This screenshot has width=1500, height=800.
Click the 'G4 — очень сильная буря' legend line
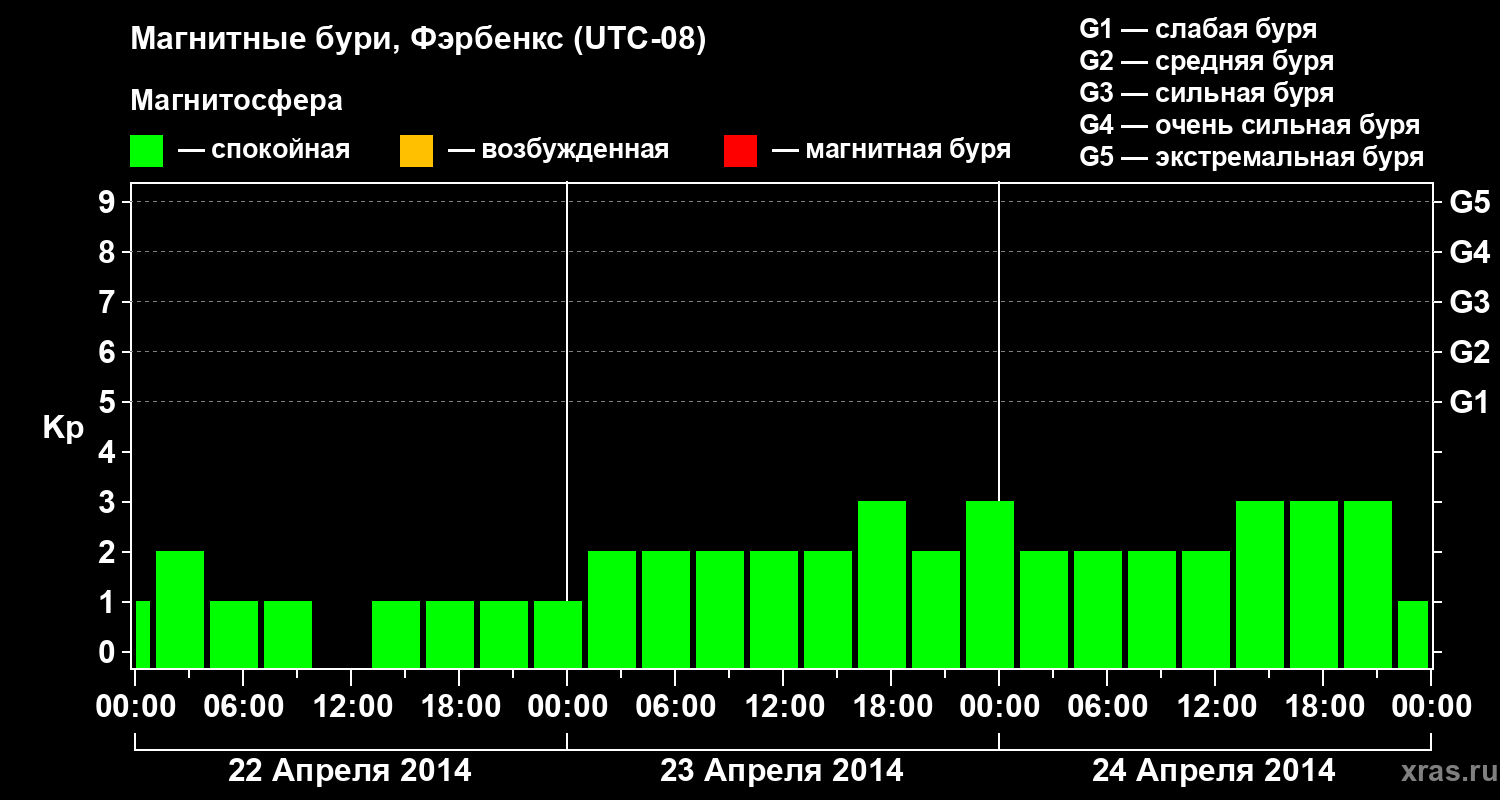click(x=1250, y=125)
